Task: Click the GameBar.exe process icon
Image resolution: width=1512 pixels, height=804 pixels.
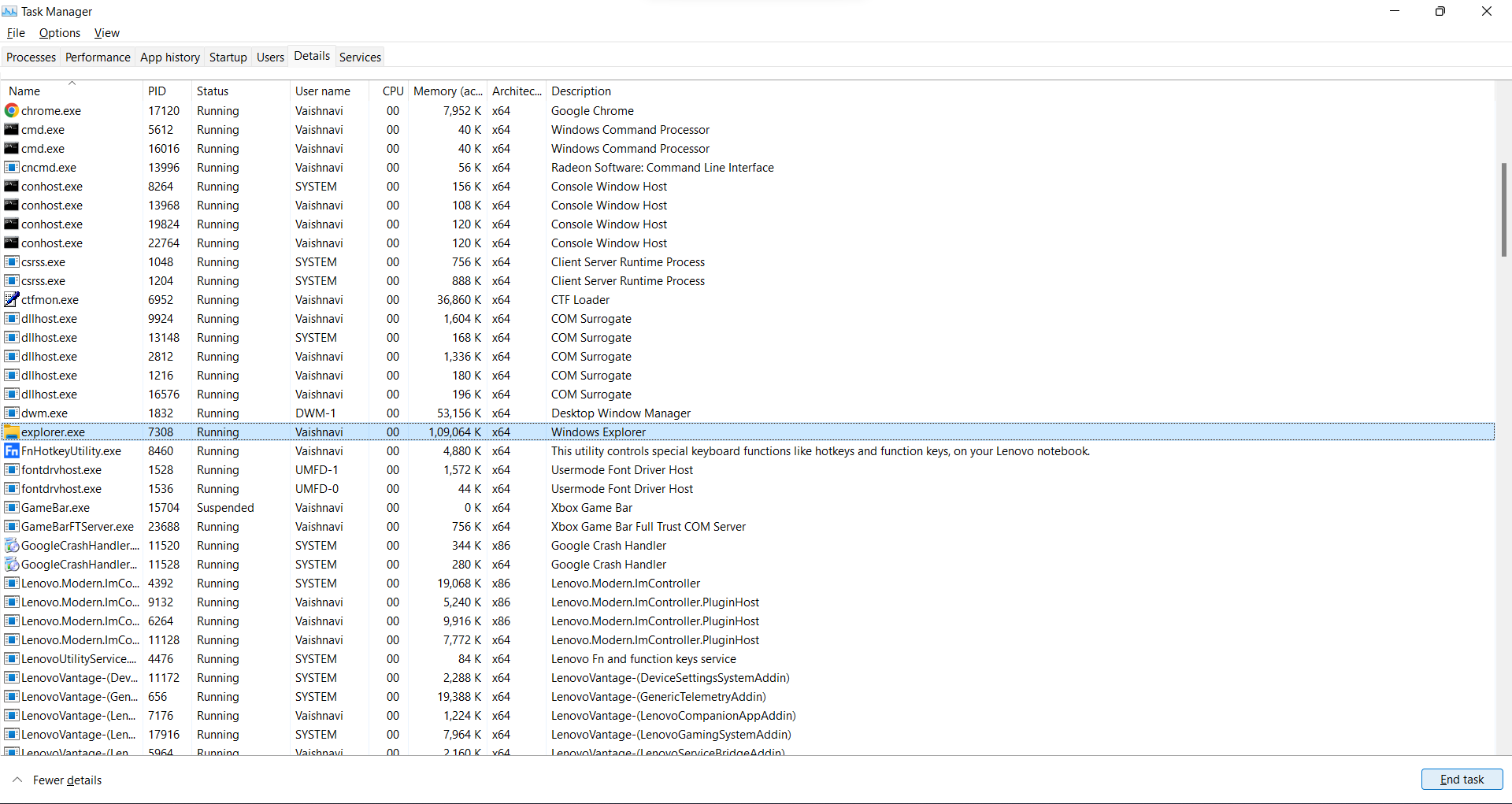Action: 11,508
